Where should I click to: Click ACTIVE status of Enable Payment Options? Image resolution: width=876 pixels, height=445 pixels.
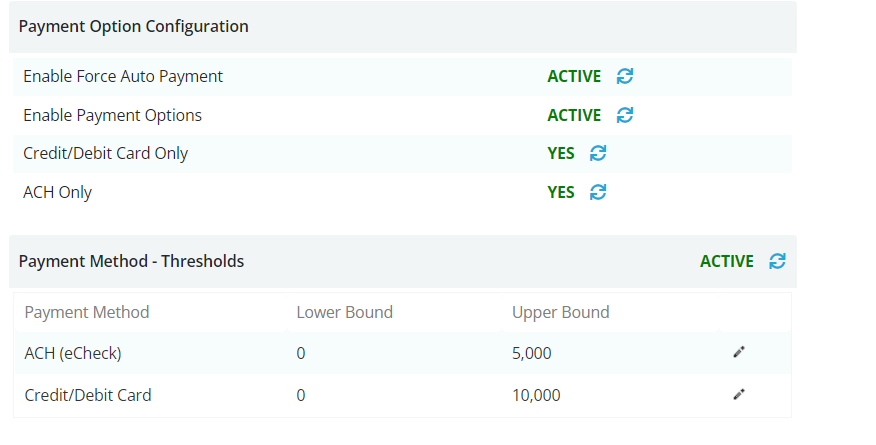pos(574,116)
